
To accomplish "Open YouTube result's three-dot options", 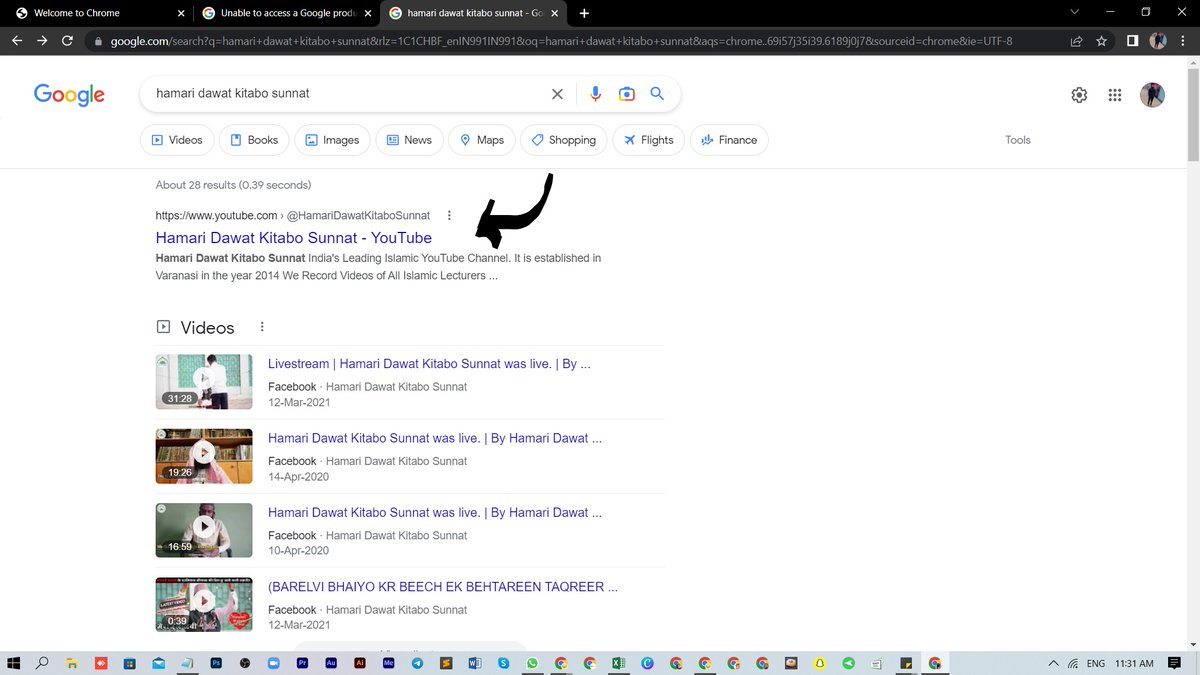I will click(x=449, y=215).
